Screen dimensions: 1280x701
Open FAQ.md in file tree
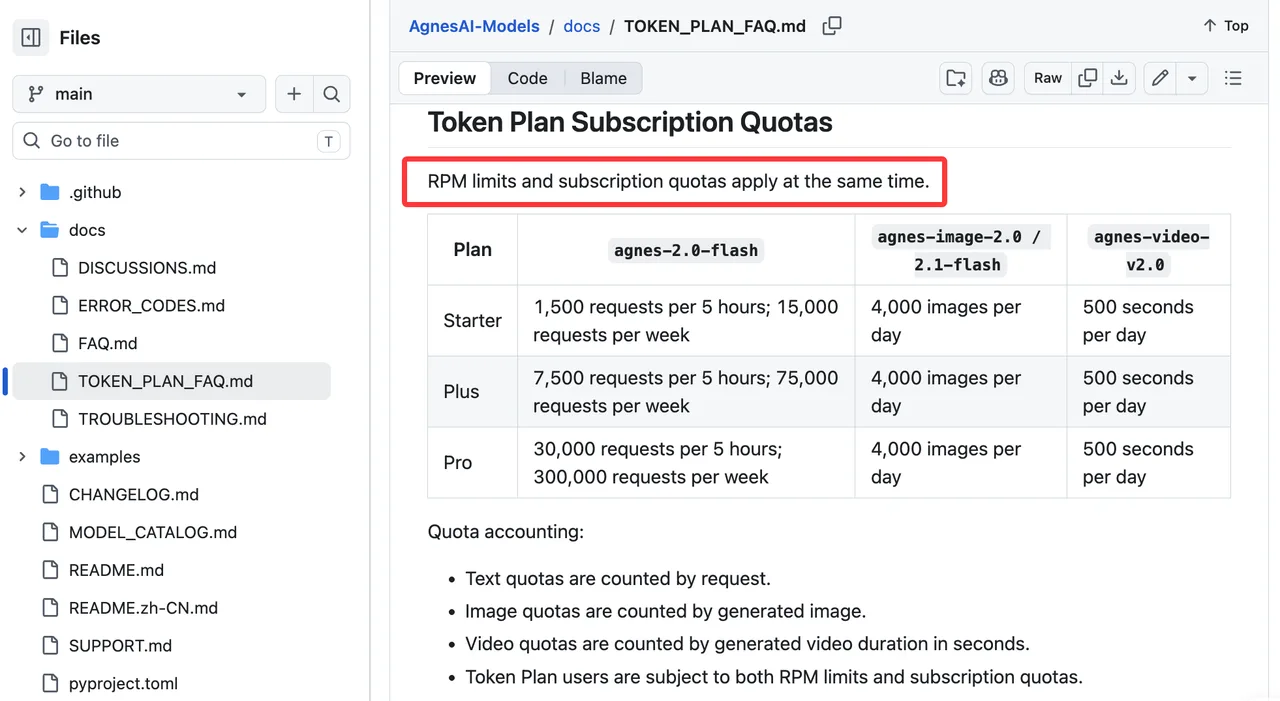(x=108, y=344)
